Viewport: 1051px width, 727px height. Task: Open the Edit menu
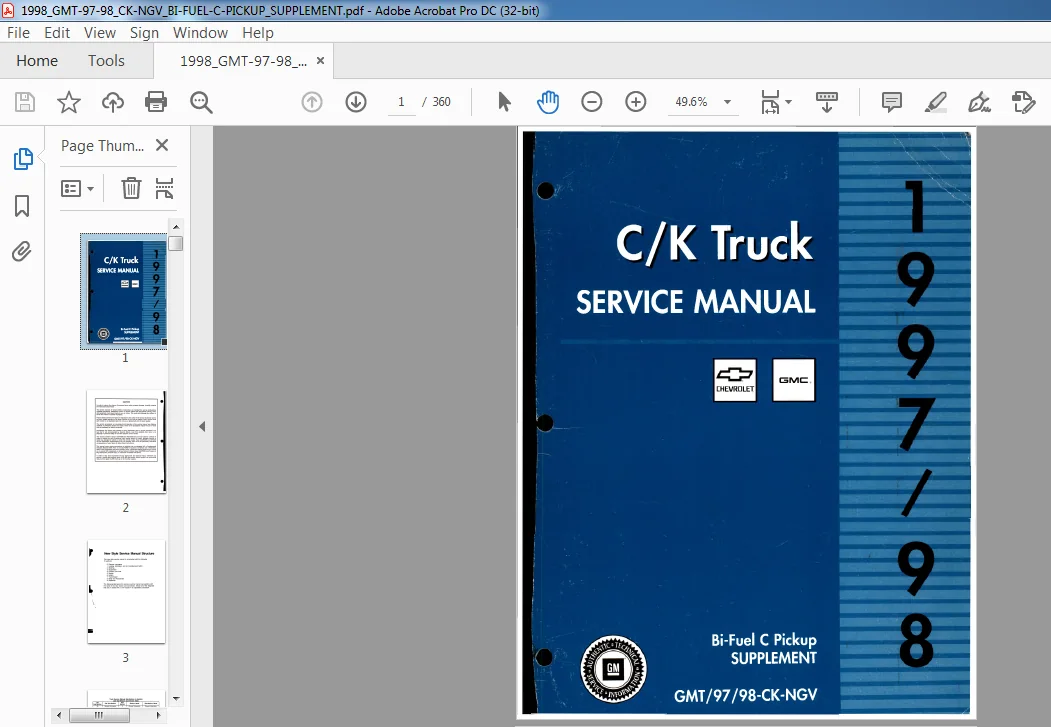(x=57, y=33)
